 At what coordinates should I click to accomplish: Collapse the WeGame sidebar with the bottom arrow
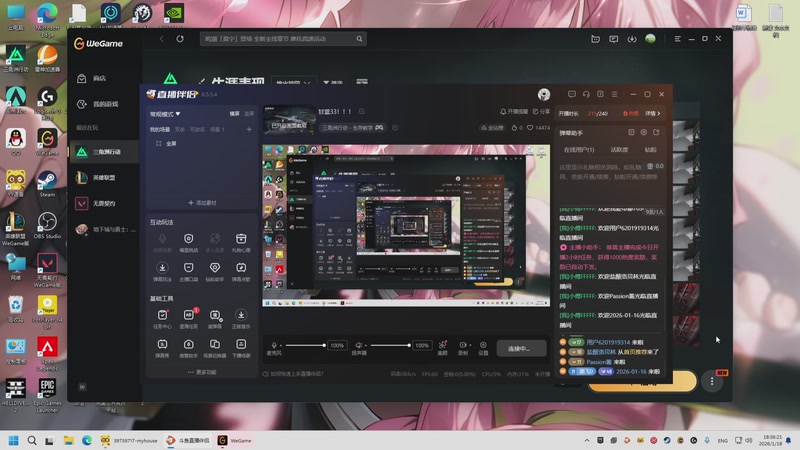click(x=82, y=387)
